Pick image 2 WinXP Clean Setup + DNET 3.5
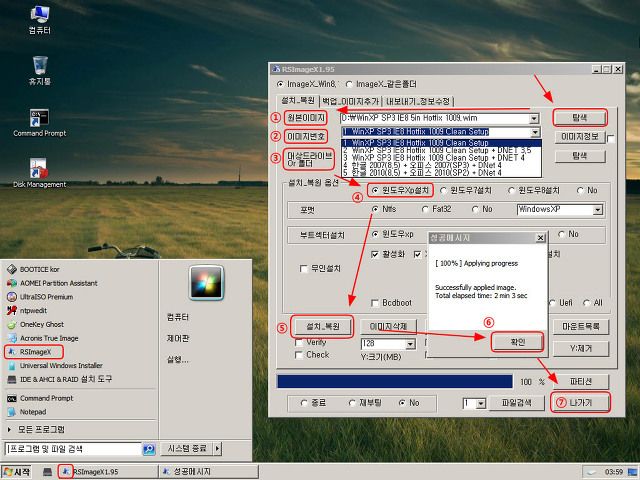Image resolution: width=640 pixels, height=480 pixels. (x=441, y=151)
